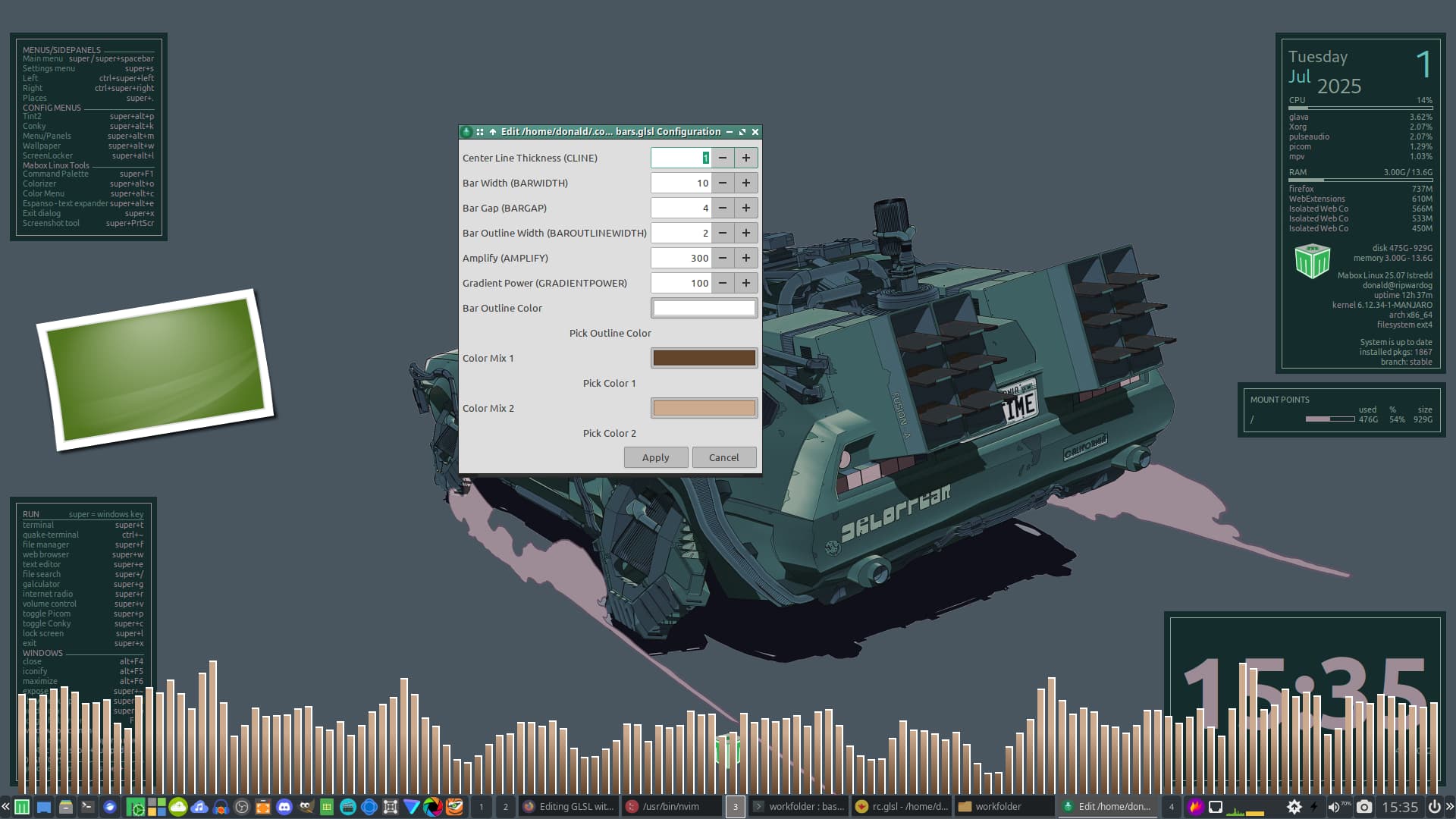Decrease Gradient Power with minus button
Viewport: 1456px width, 819px height.
(x=723, y=283)
